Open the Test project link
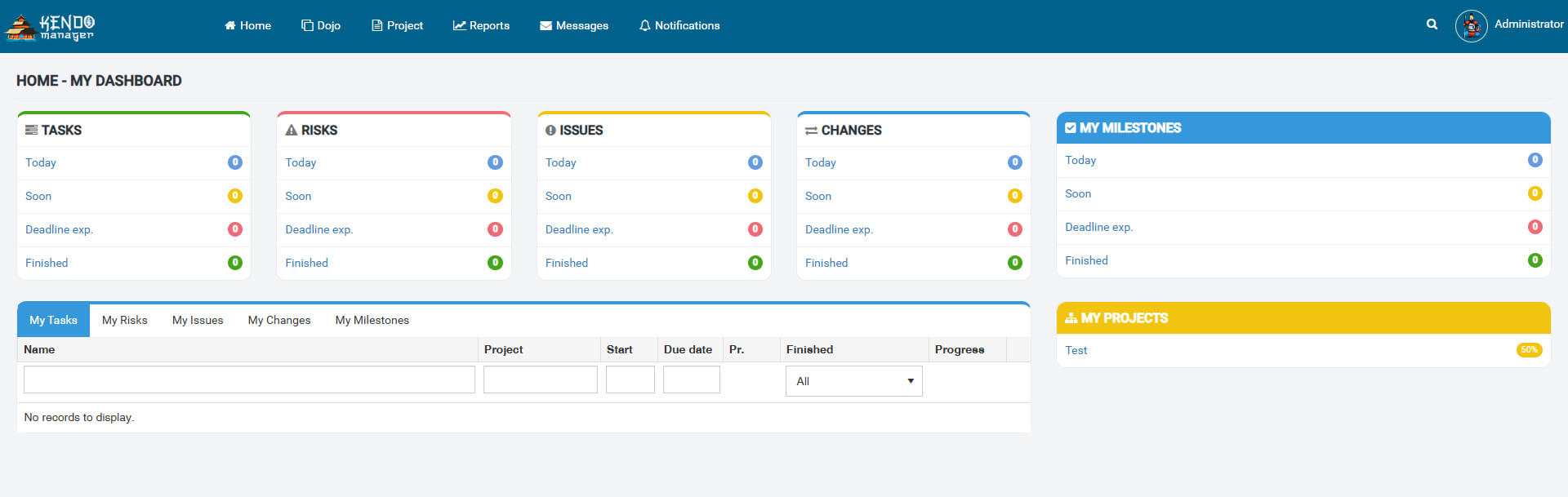 click(x=1076, y=350)
